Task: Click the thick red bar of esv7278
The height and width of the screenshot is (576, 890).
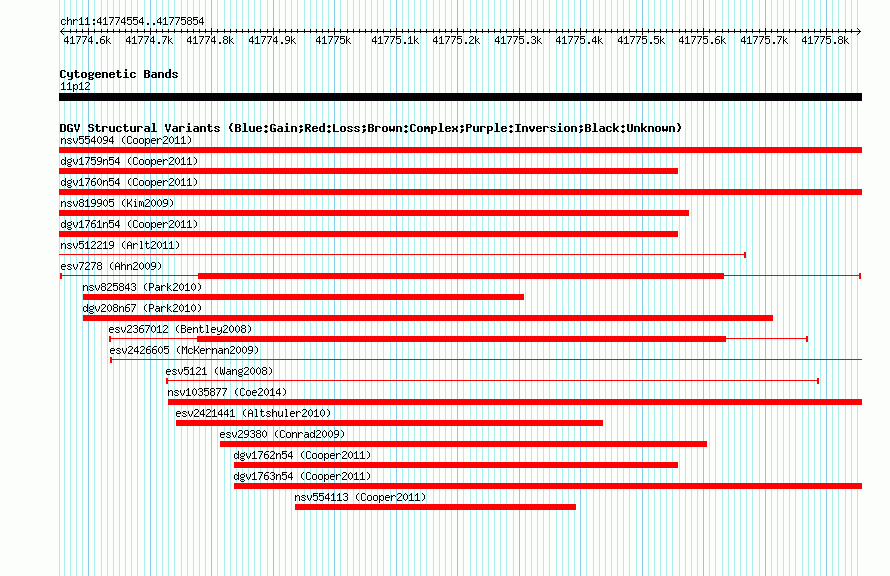Action: pos(461,276)
